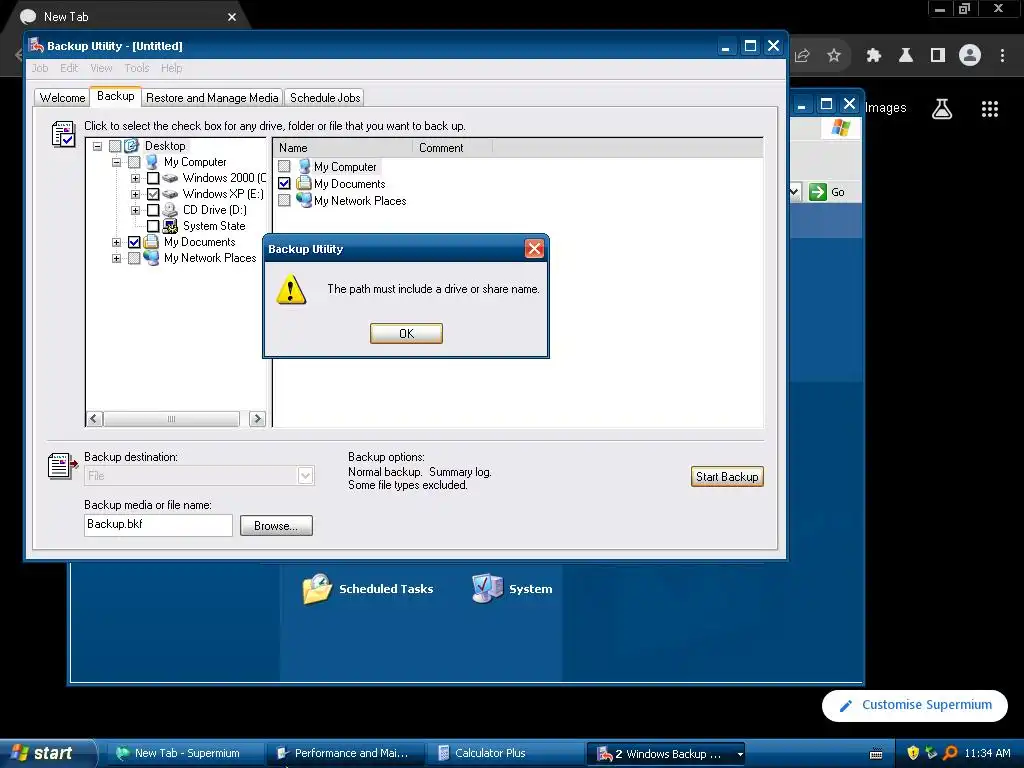
Task: Collapse the Desktop tree node
Action: pyautogui.click(x=97, y=146)
